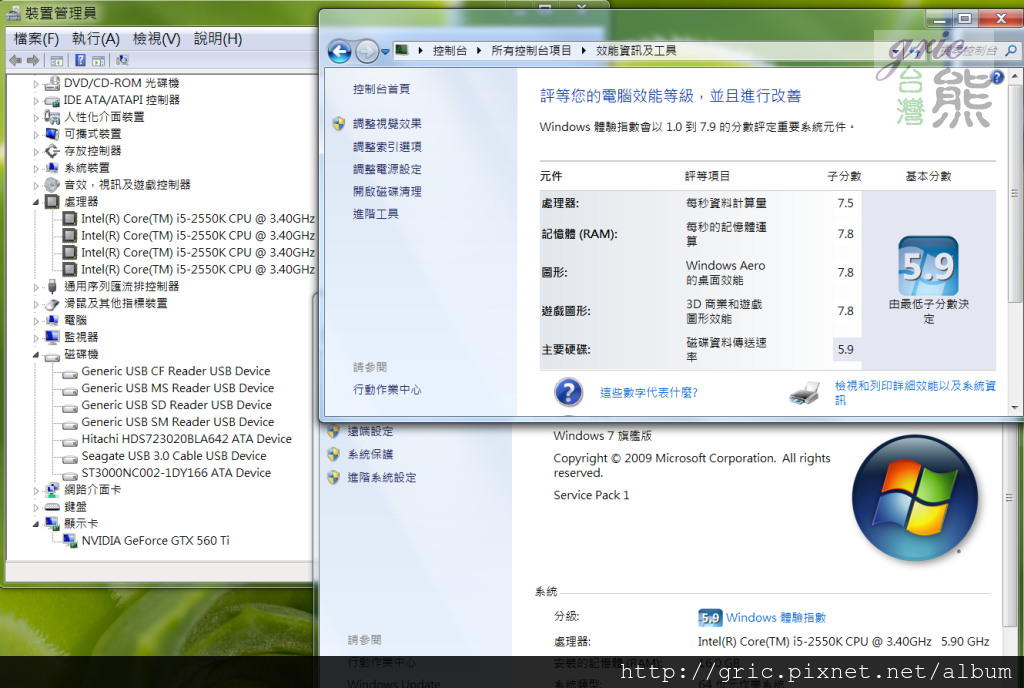Click the forward arrow in Device Manager toolbar
Viewport: 1024px width, 688px height.
[33, 61]
